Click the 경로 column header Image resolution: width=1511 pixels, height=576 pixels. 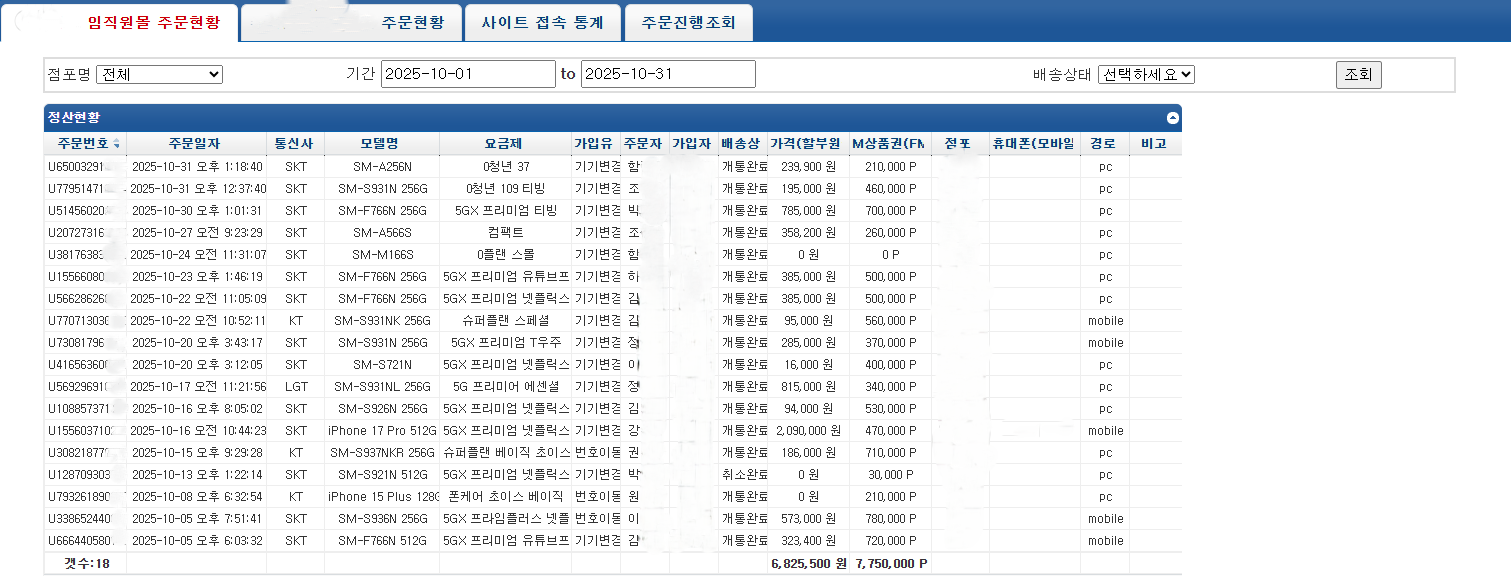(x=1103, y=144)
